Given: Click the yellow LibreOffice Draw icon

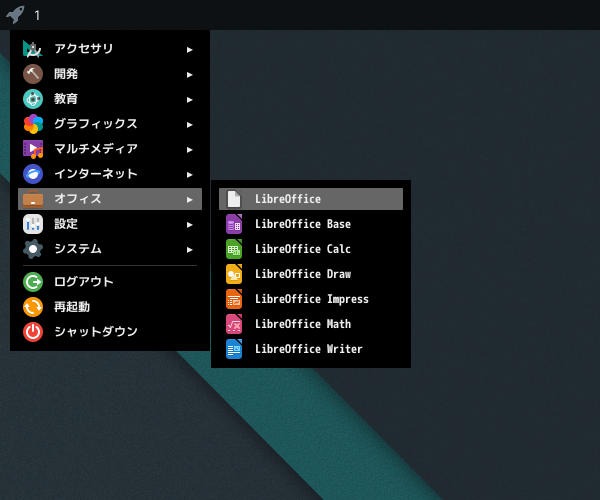Looking at the screenshot, I should coord(234,274).
